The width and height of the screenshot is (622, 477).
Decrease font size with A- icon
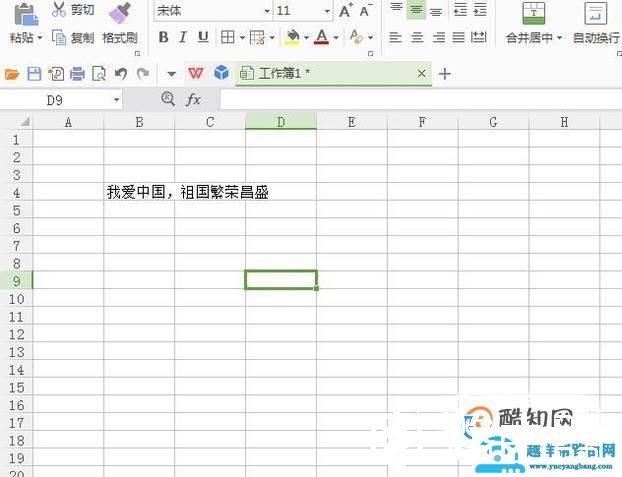[x=365, y=10]
